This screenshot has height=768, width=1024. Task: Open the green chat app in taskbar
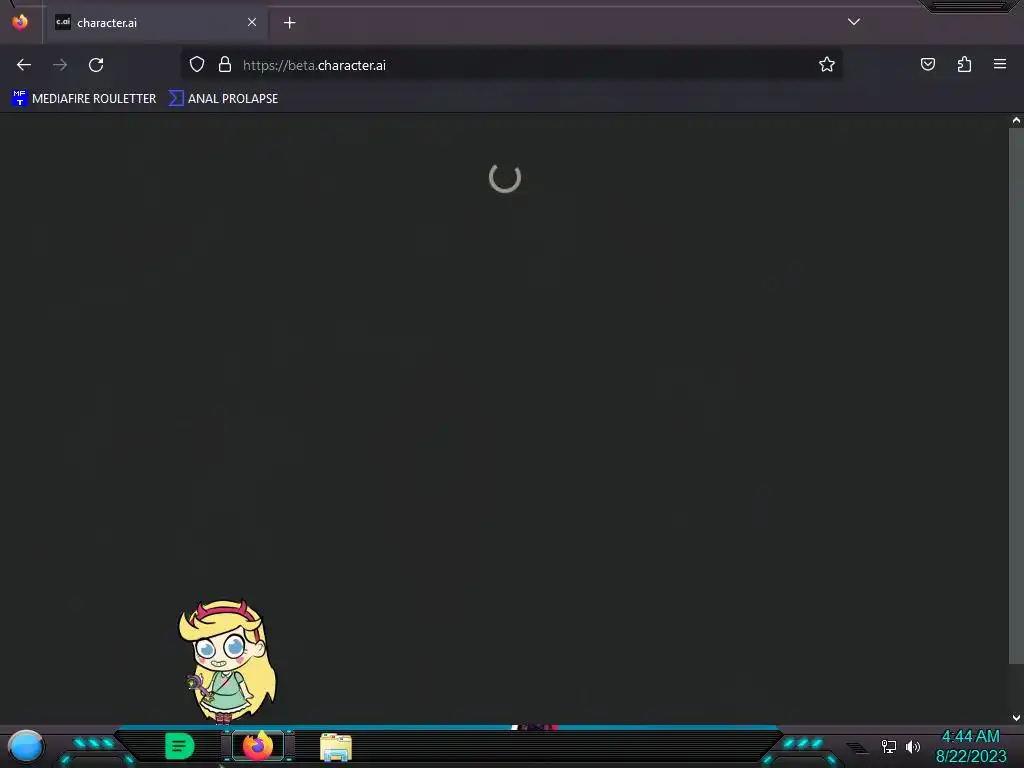[180, 746]
